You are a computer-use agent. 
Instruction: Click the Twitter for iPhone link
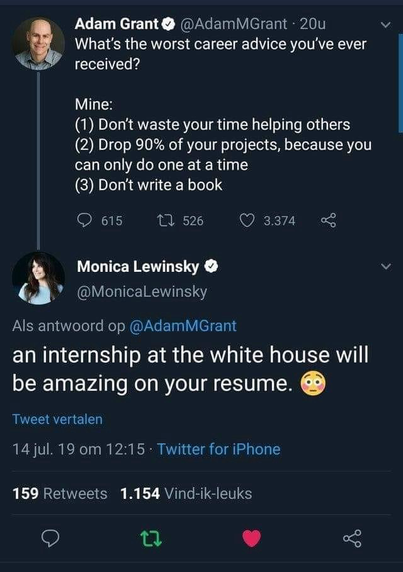(x=219, y=449)
